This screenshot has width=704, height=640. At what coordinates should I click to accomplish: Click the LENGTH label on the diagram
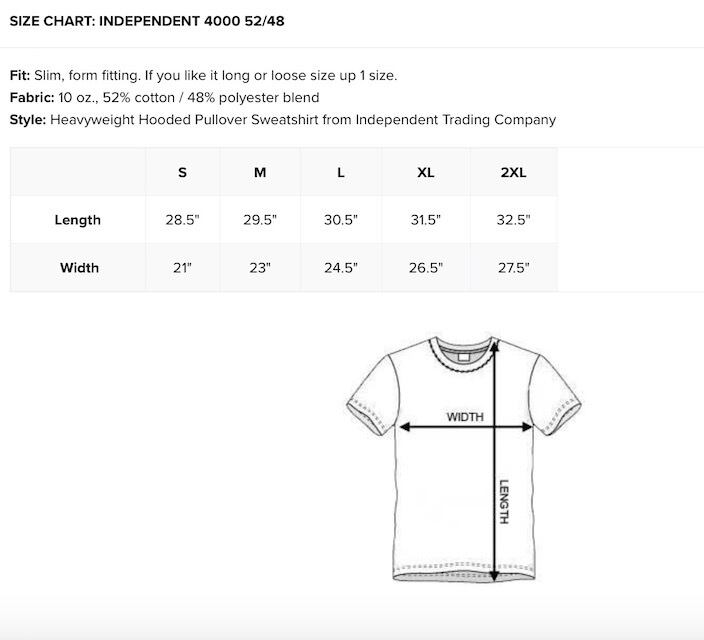click(x=505, y=502)
